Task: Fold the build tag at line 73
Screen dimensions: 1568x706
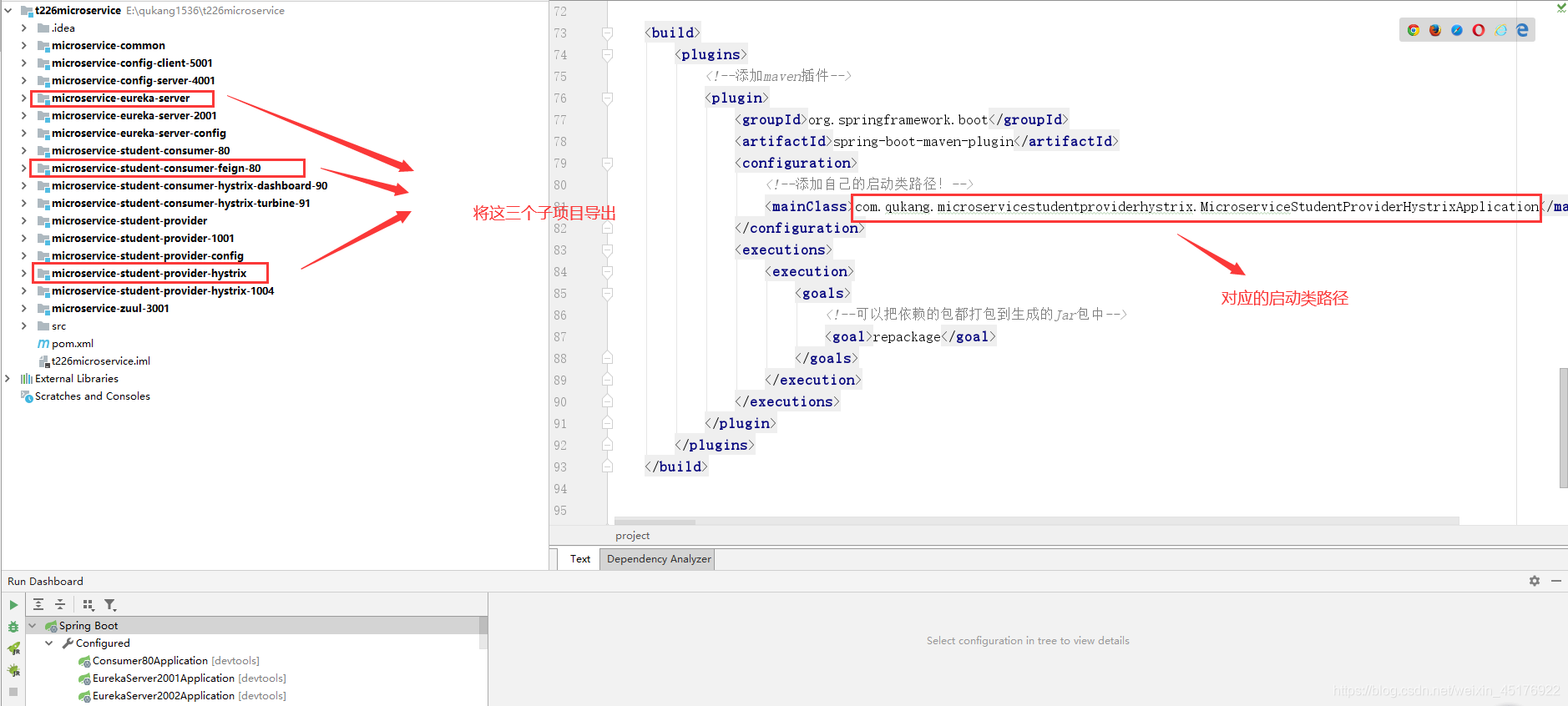Action: [607, 33]
